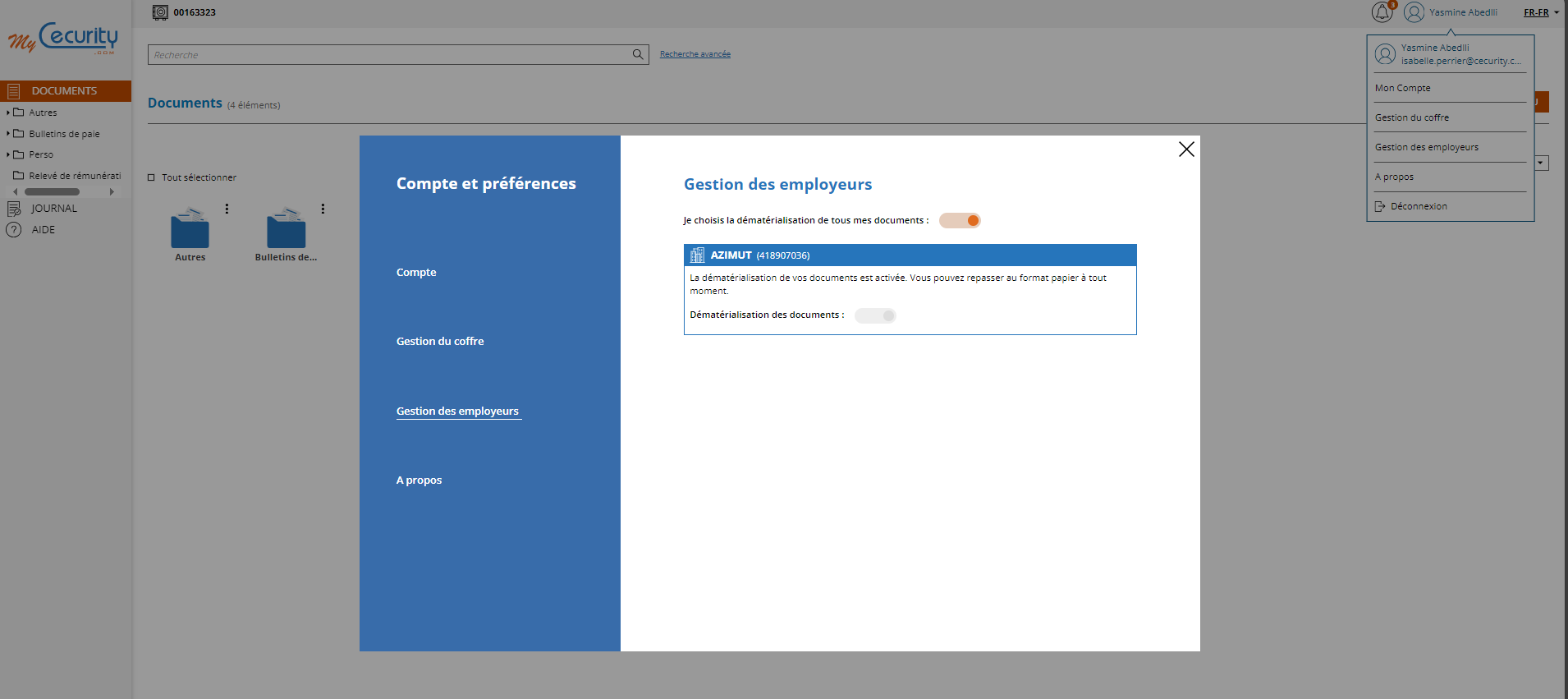Select Gestion du coffre in the preferences panel
The image size is (1568, 699).
(x=440, y=341)
